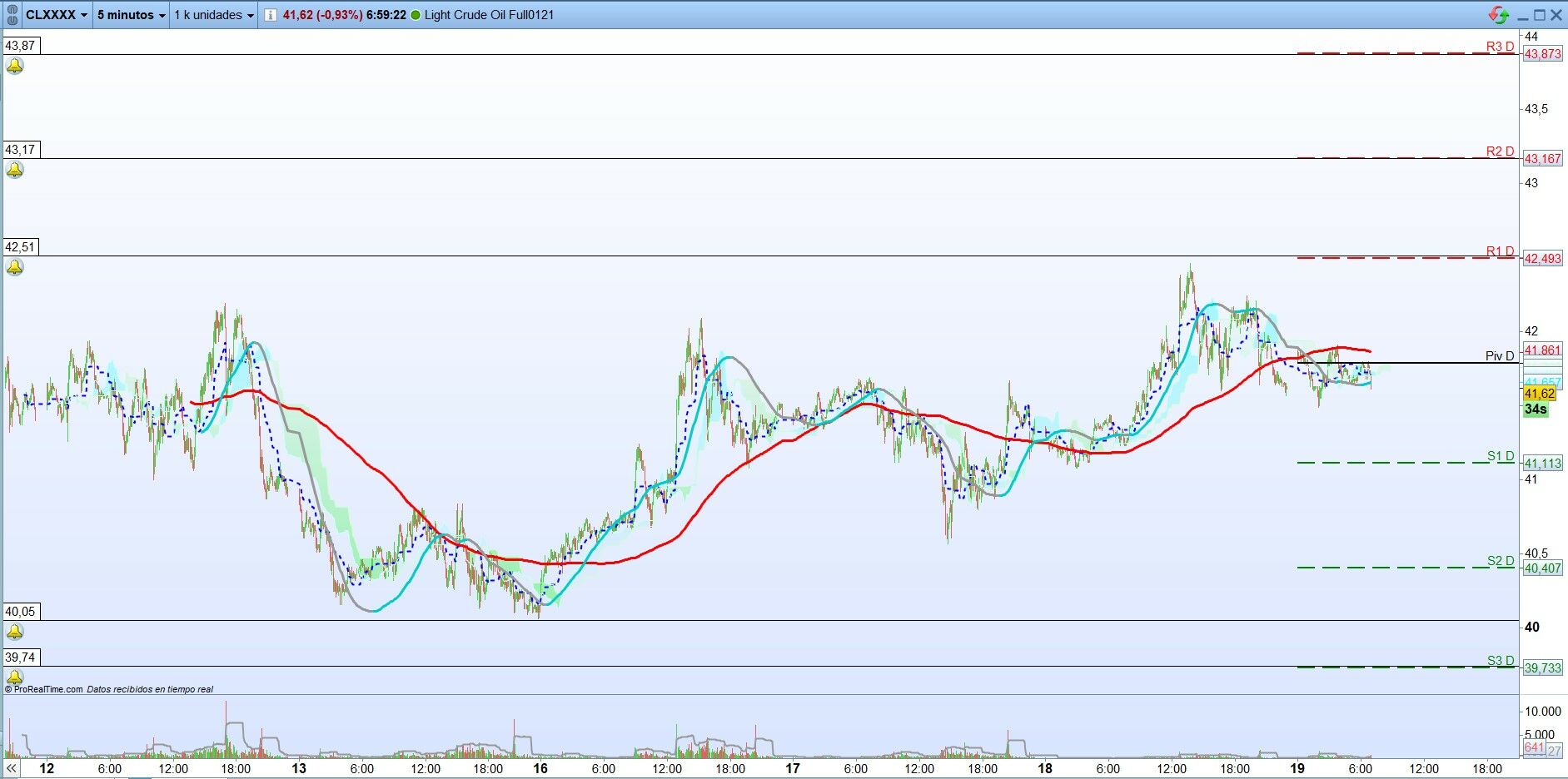Open the 5 minutos timeframe dropdown
Viewport: 1568px width, 779px height.
click(131, 15)
